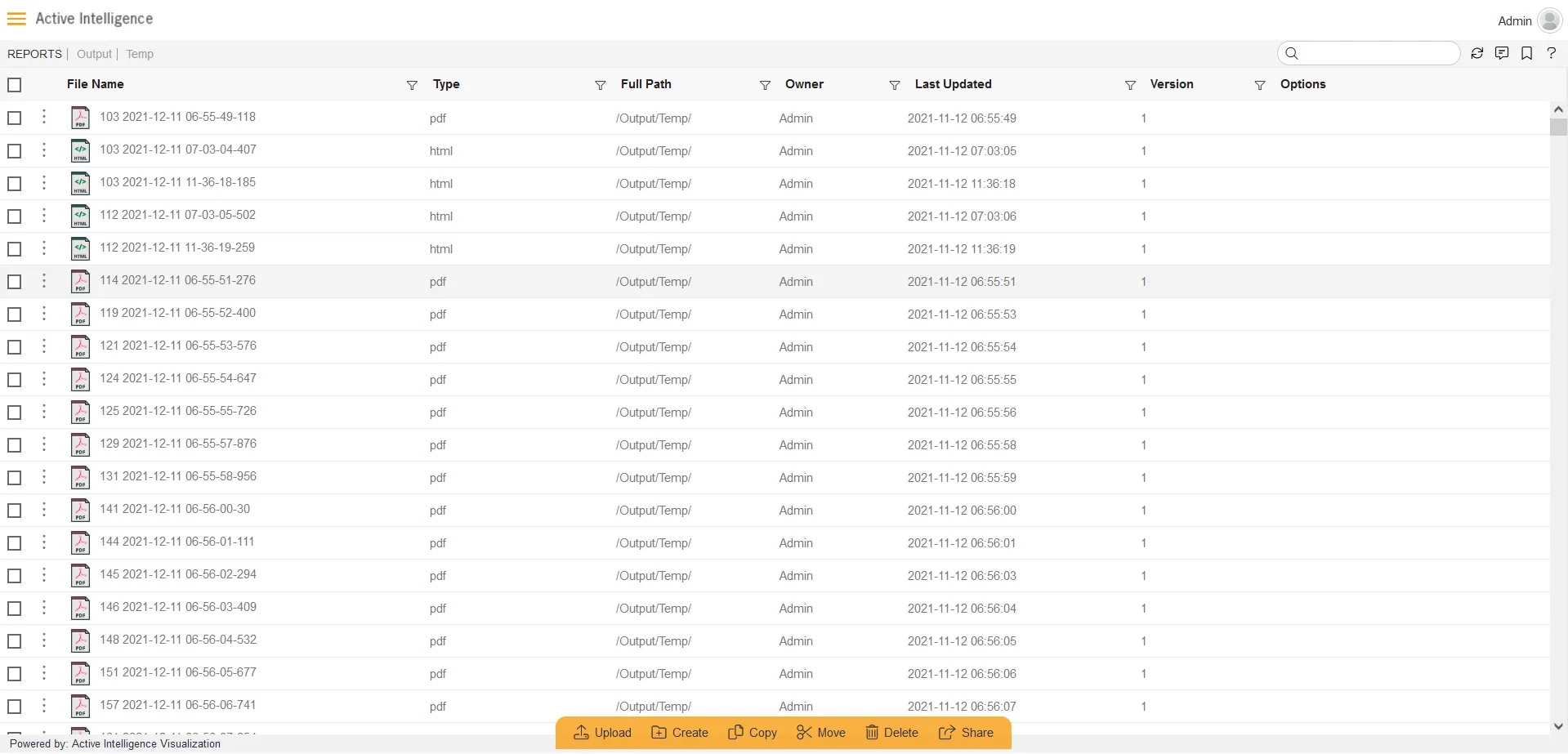This screenshot has width=1568, height=754.
Task: Click PDF icon of 148 2021-12-11 06-56-04-532
Action: tap(80, 640)
